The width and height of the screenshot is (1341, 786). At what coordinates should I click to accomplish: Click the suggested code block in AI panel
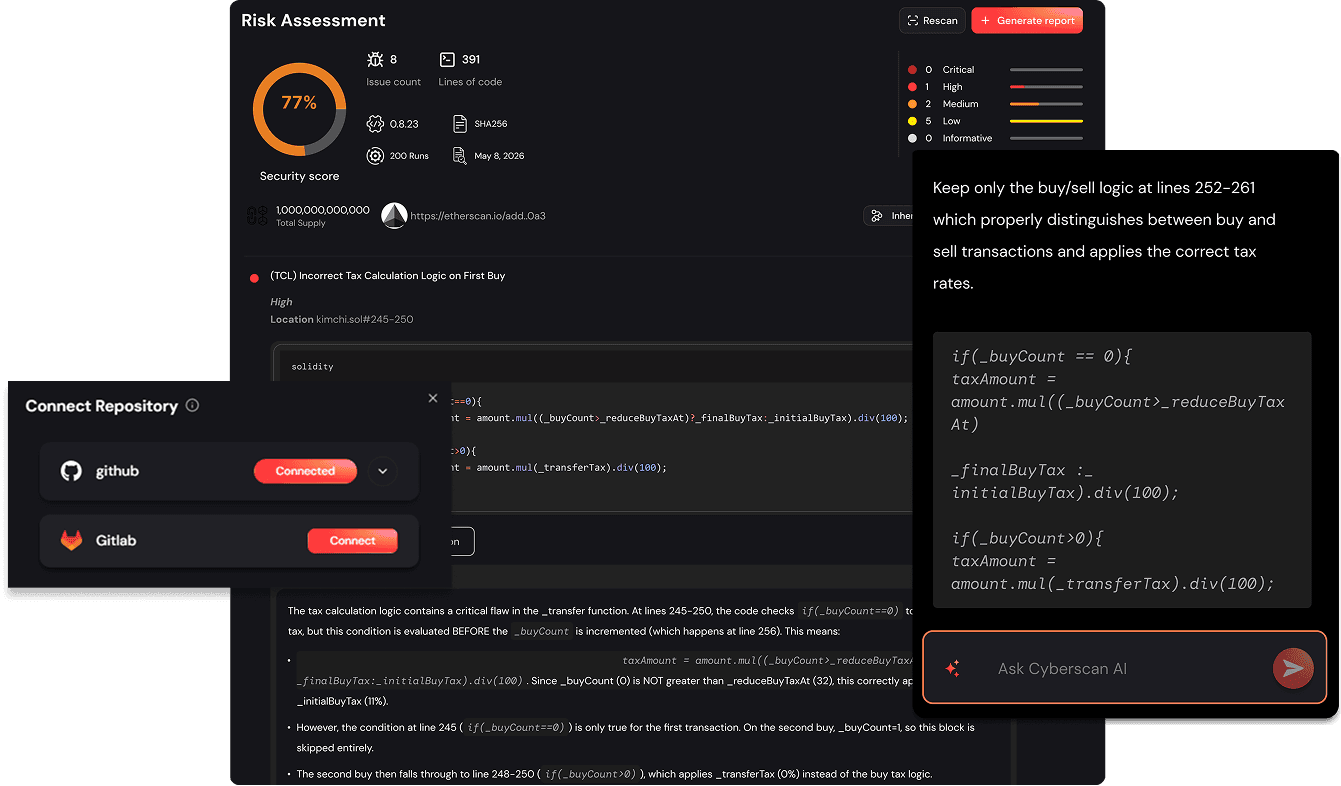(x=1121, y=470)
